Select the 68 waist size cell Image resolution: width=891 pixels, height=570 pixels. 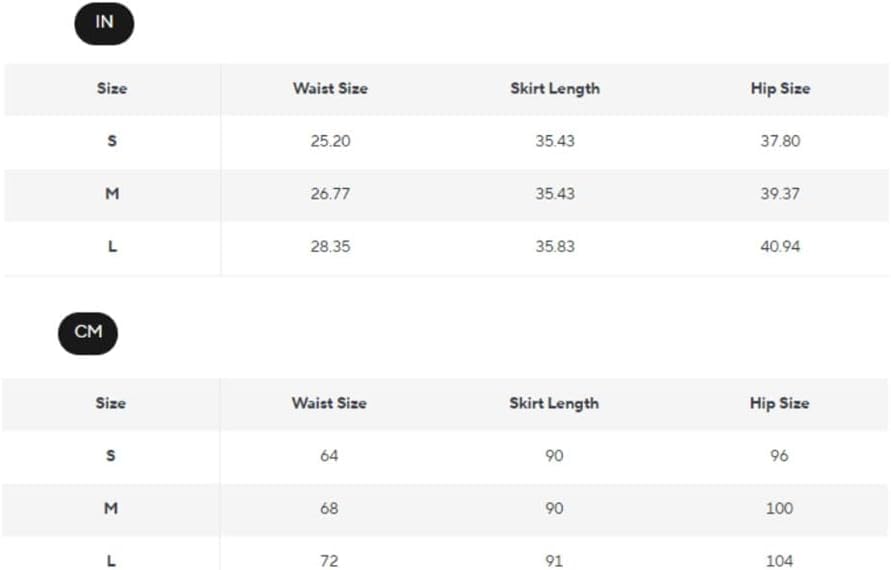point(330,508)
